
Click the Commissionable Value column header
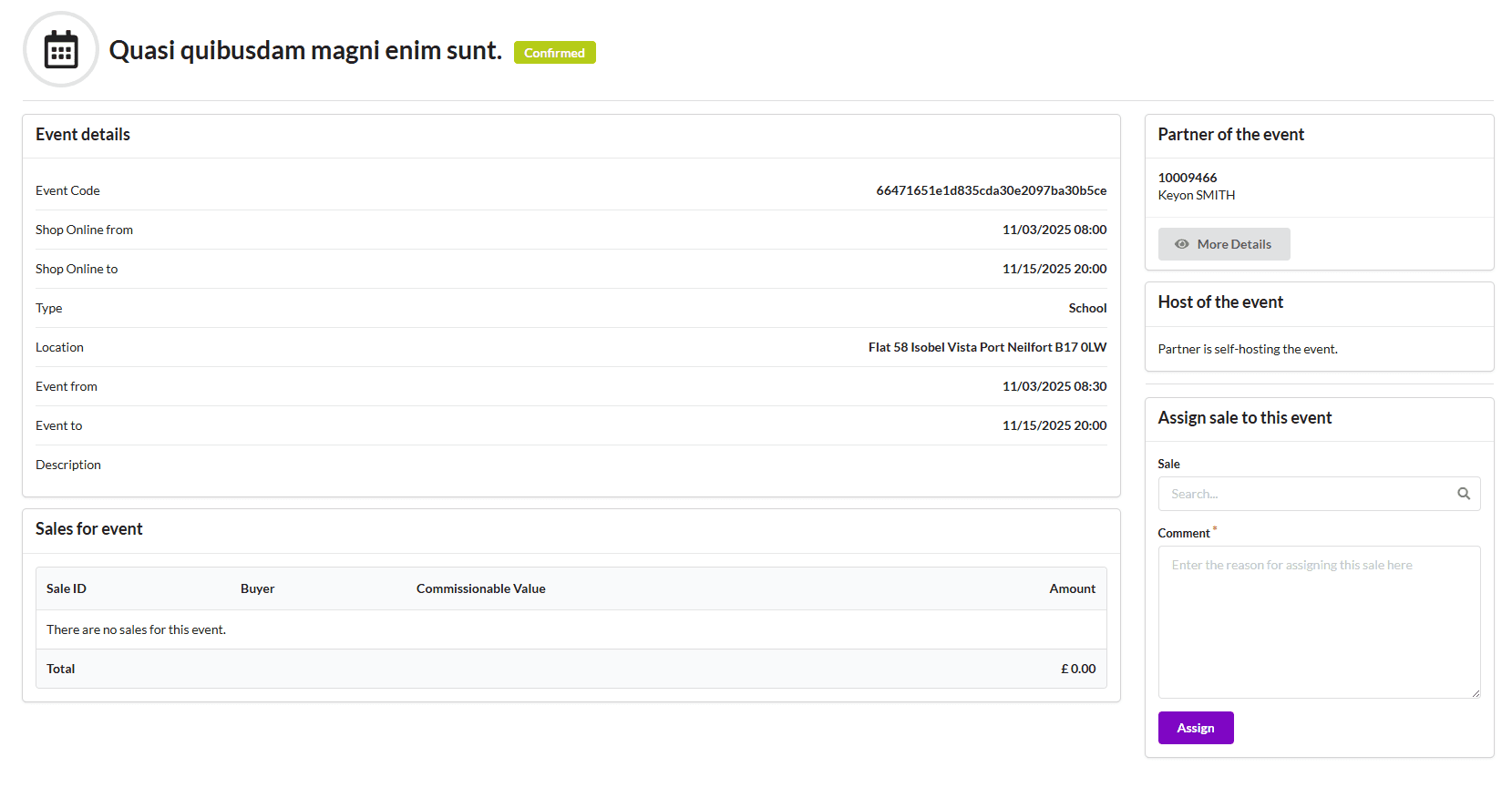click(480, 588)
